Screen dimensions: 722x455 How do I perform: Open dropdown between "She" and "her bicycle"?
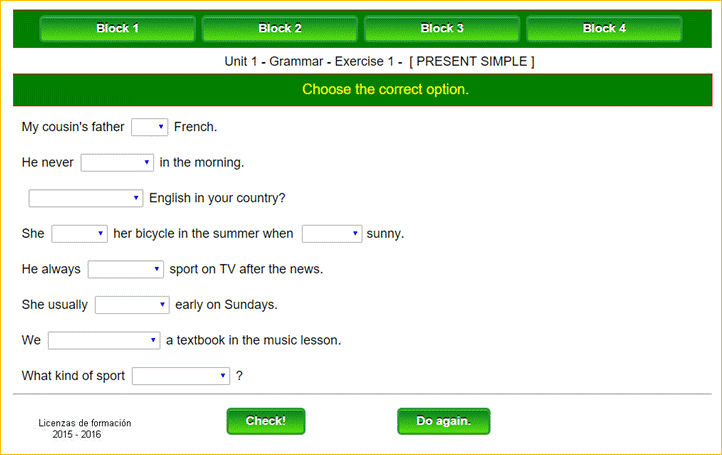coord(79,234)
